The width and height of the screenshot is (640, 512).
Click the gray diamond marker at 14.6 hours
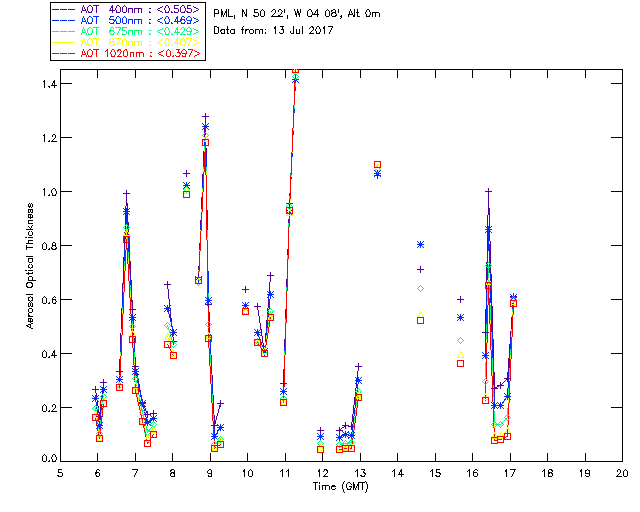point(420,288)
